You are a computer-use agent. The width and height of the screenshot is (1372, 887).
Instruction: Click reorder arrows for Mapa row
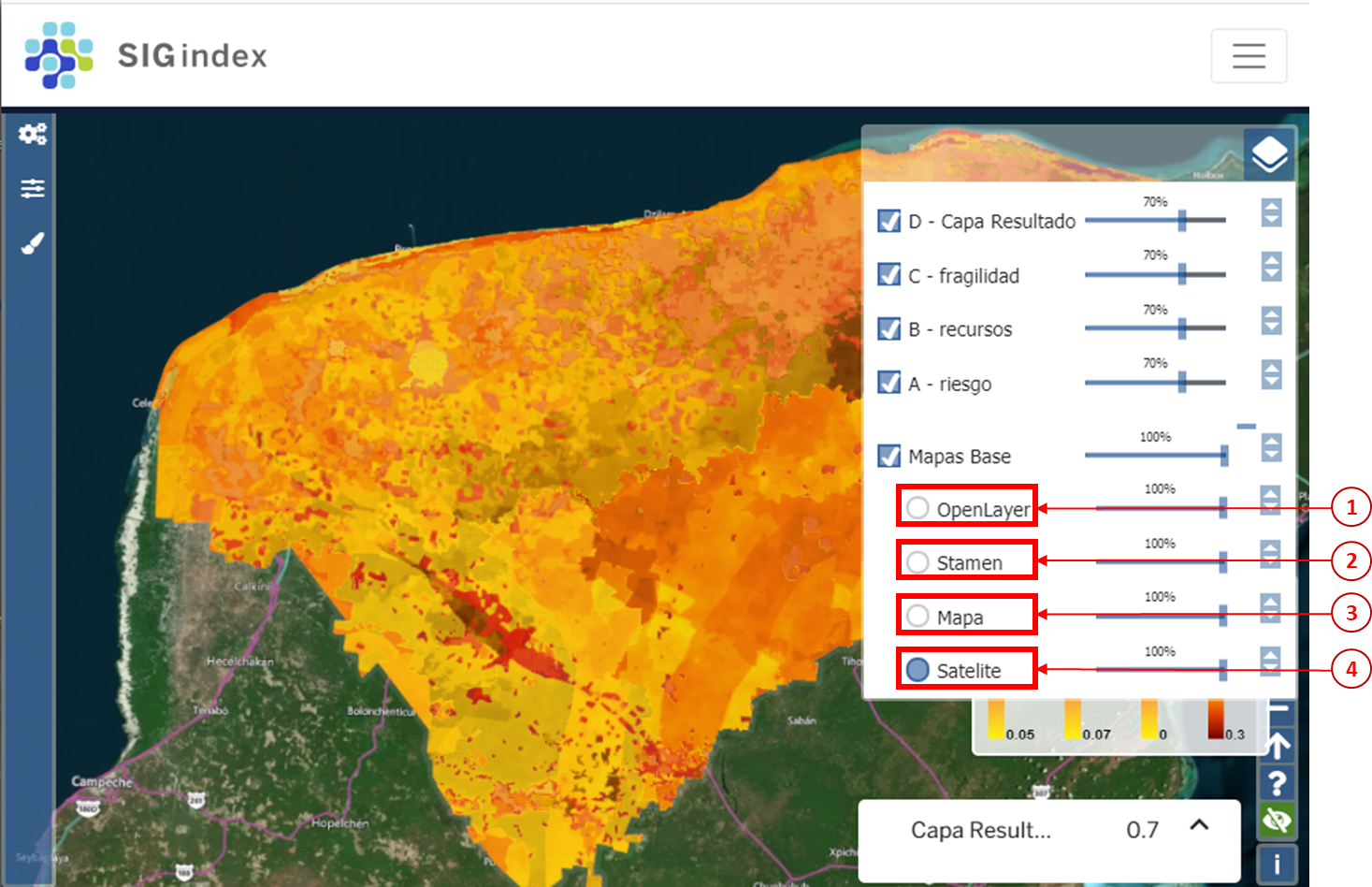[1270, 608]
